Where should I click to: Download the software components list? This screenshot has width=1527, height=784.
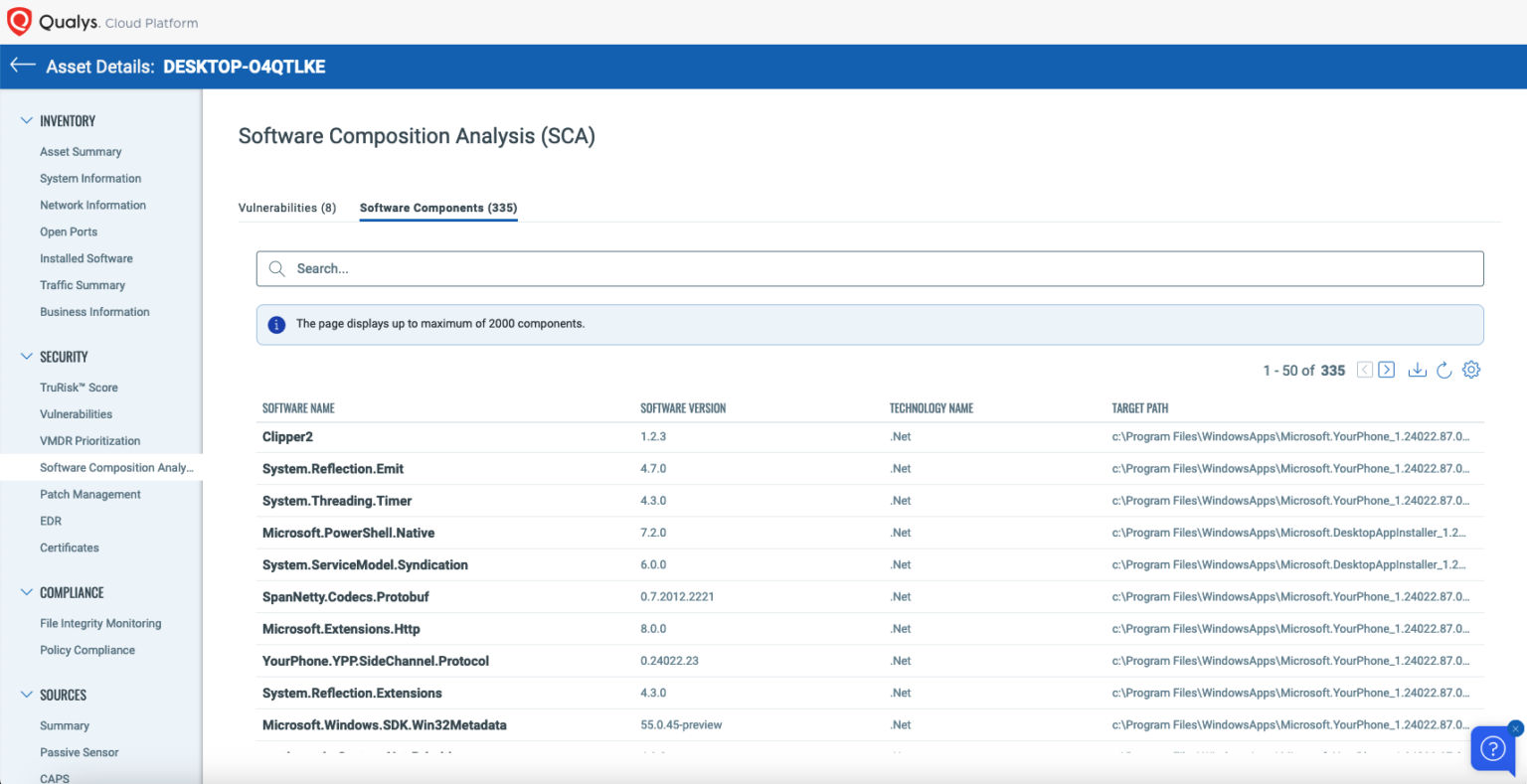point(1417,369)
